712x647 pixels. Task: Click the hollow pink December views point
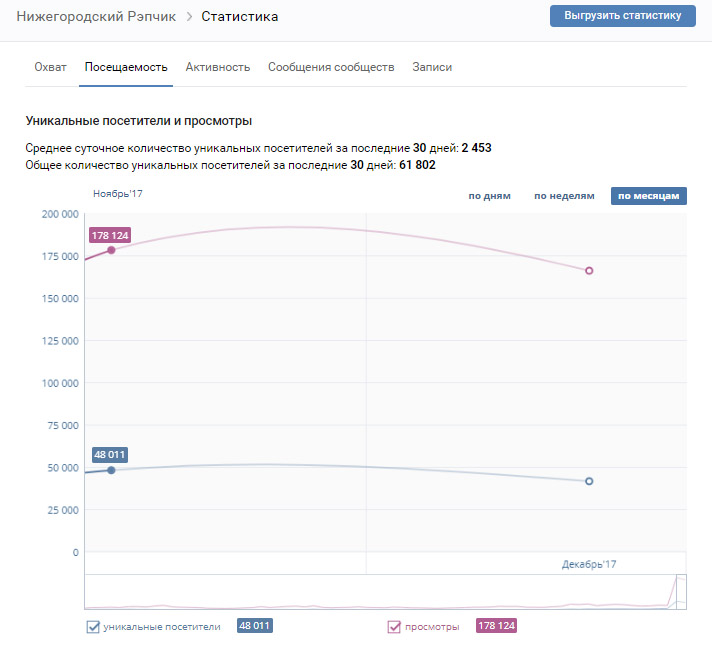589,271
